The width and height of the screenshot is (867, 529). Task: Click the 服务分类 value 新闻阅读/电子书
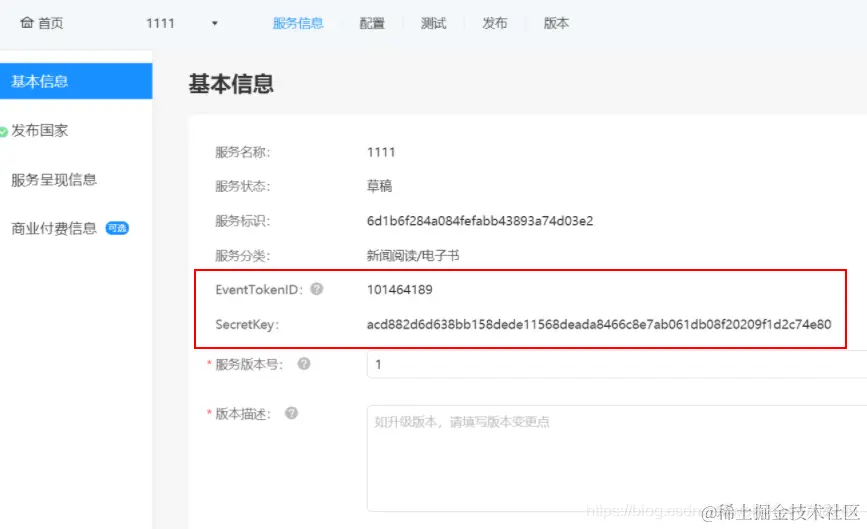click(413, 255)
